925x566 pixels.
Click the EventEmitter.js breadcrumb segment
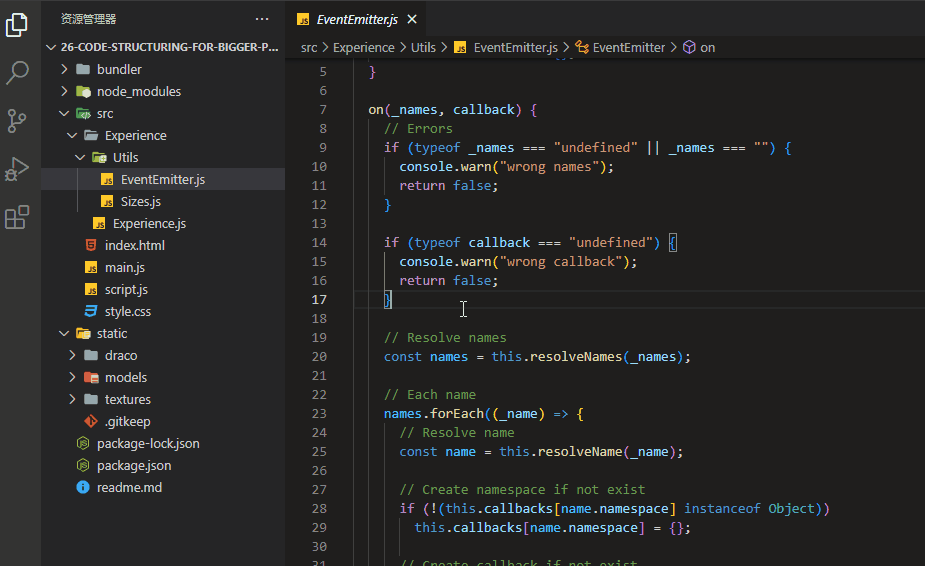(515, 48)
